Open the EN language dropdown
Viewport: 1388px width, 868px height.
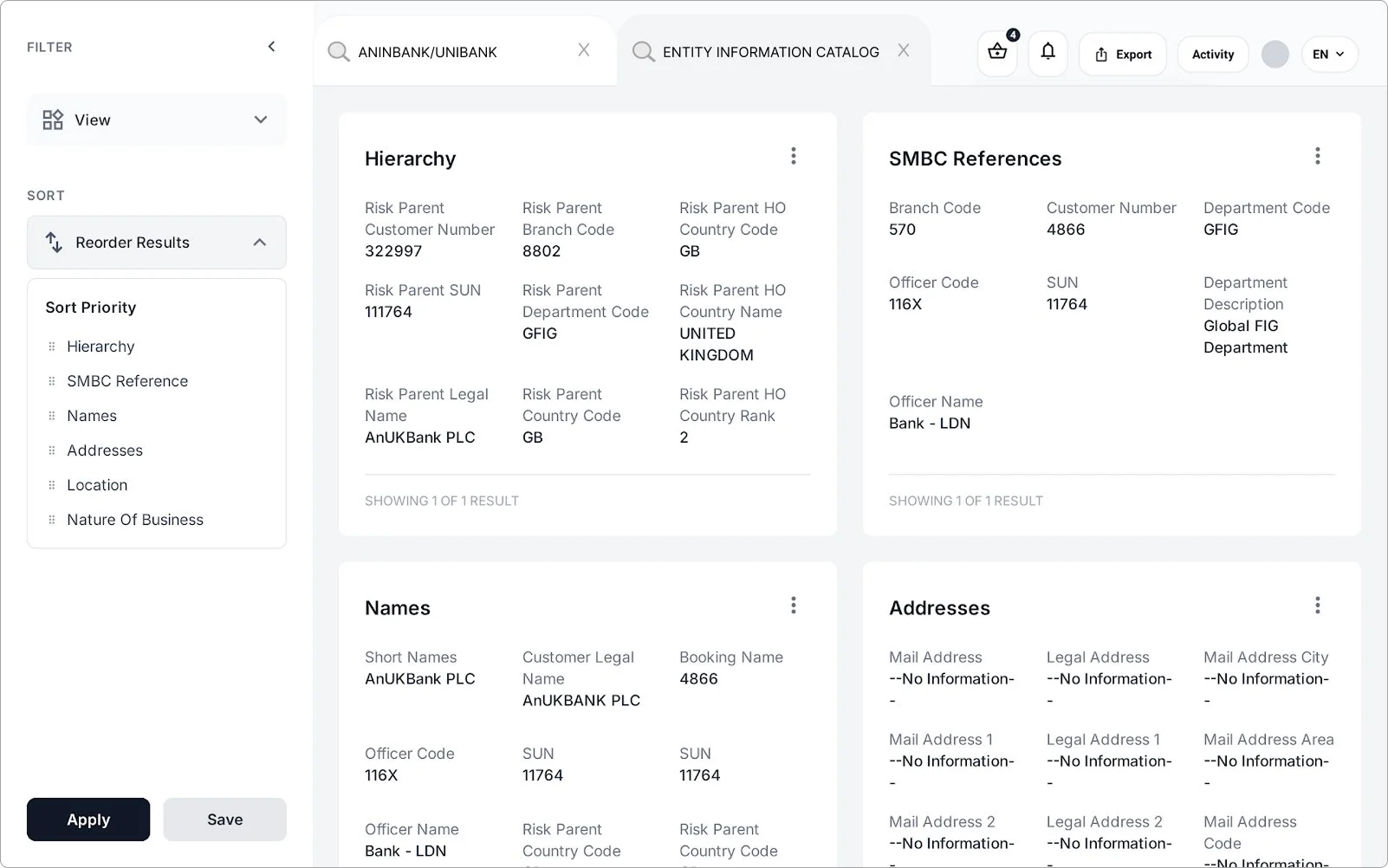click(1329, 54)
